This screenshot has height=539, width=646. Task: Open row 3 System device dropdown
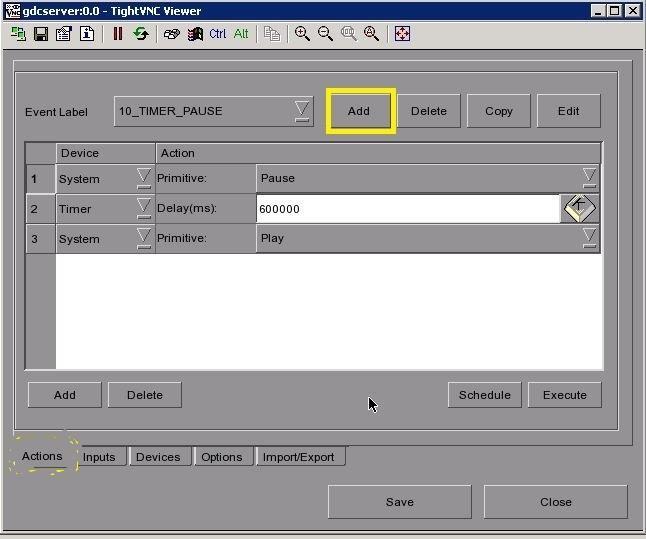tap(105, 239)
